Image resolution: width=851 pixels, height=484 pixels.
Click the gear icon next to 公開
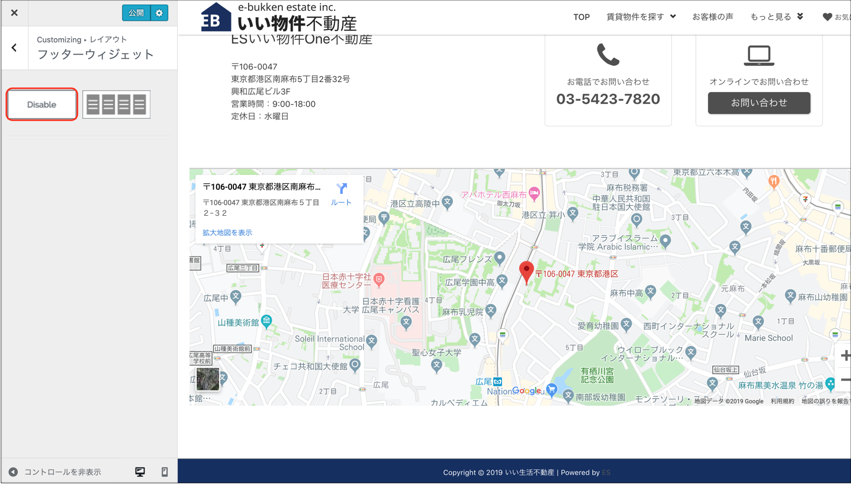159,13
